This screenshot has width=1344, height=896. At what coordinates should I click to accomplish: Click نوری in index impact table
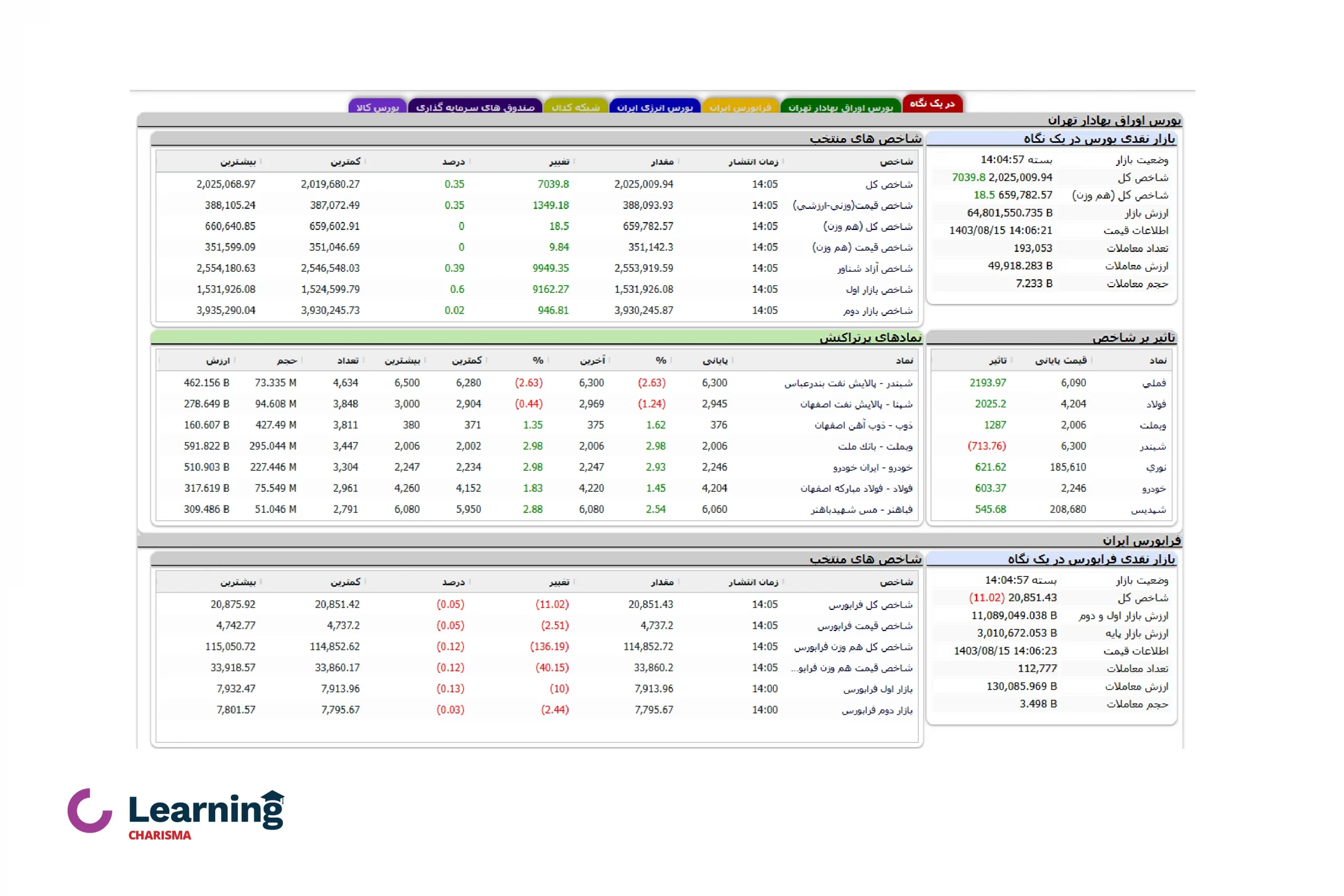tap(1156, 468)
